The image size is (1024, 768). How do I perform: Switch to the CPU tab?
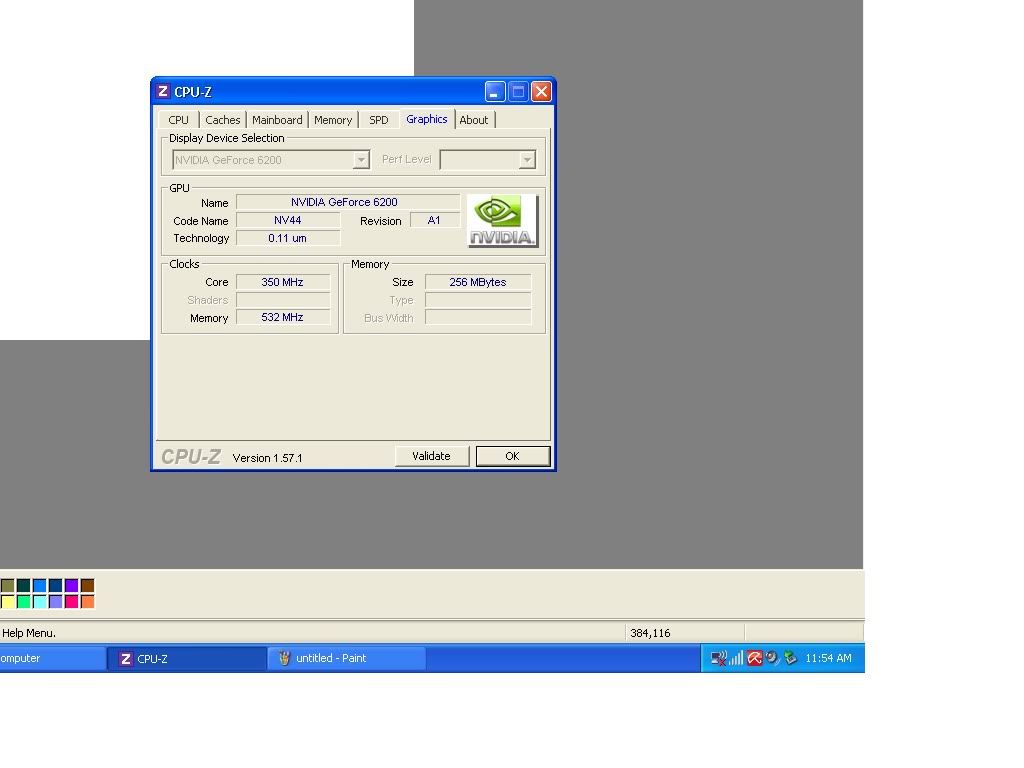coord(178,120)
